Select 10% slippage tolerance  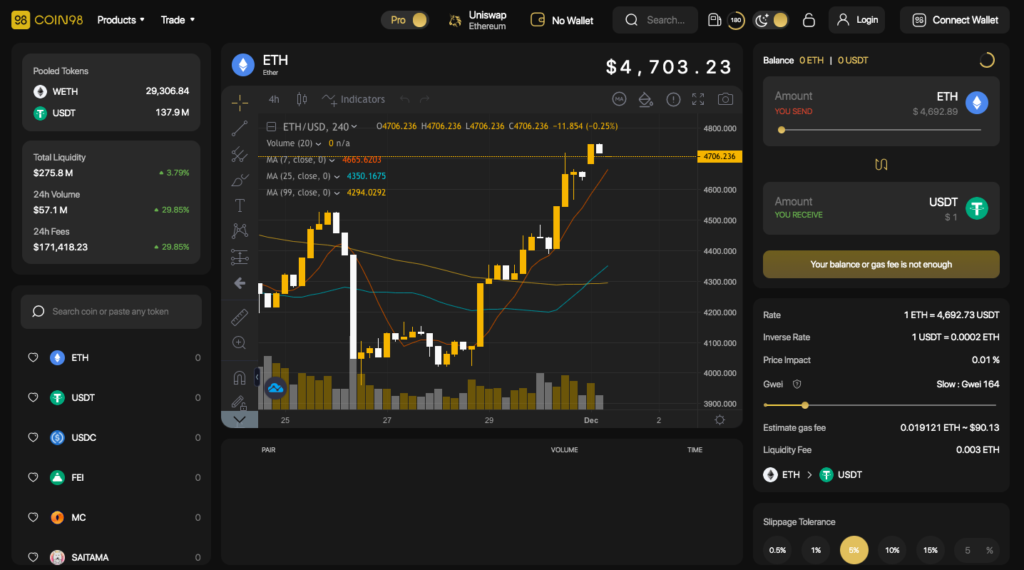[x=892, y=550]
